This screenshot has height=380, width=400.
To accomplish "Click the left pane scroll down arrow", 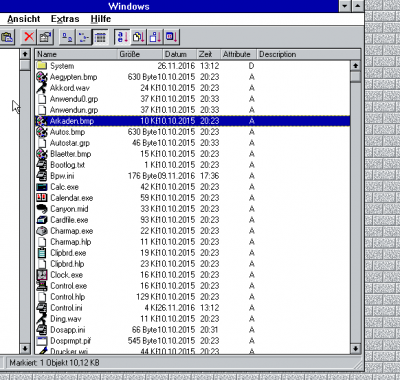I will point(25,349).
